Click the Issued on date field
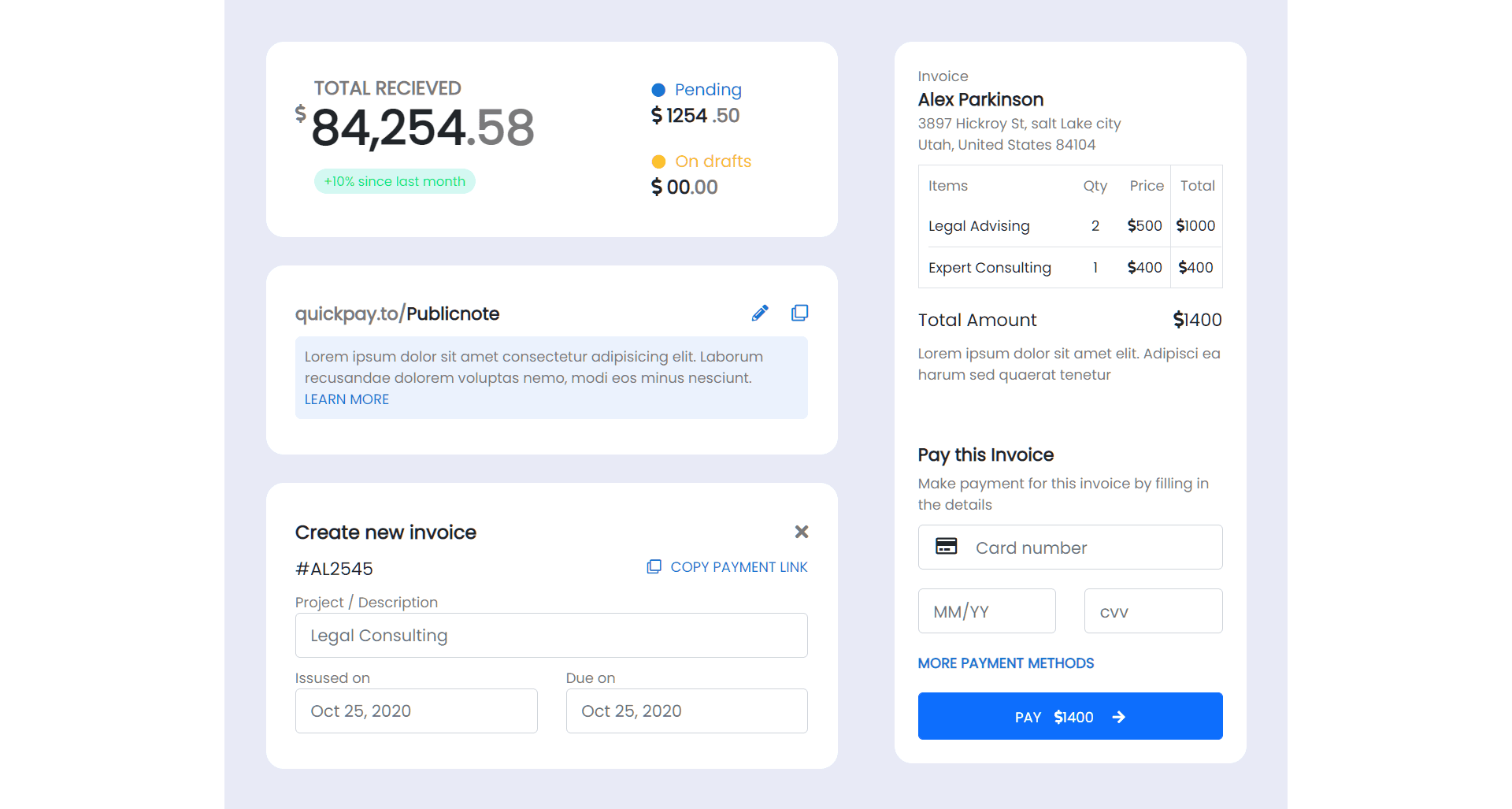Viewport: 1512px width, 809px height. [x=416, y=711]
